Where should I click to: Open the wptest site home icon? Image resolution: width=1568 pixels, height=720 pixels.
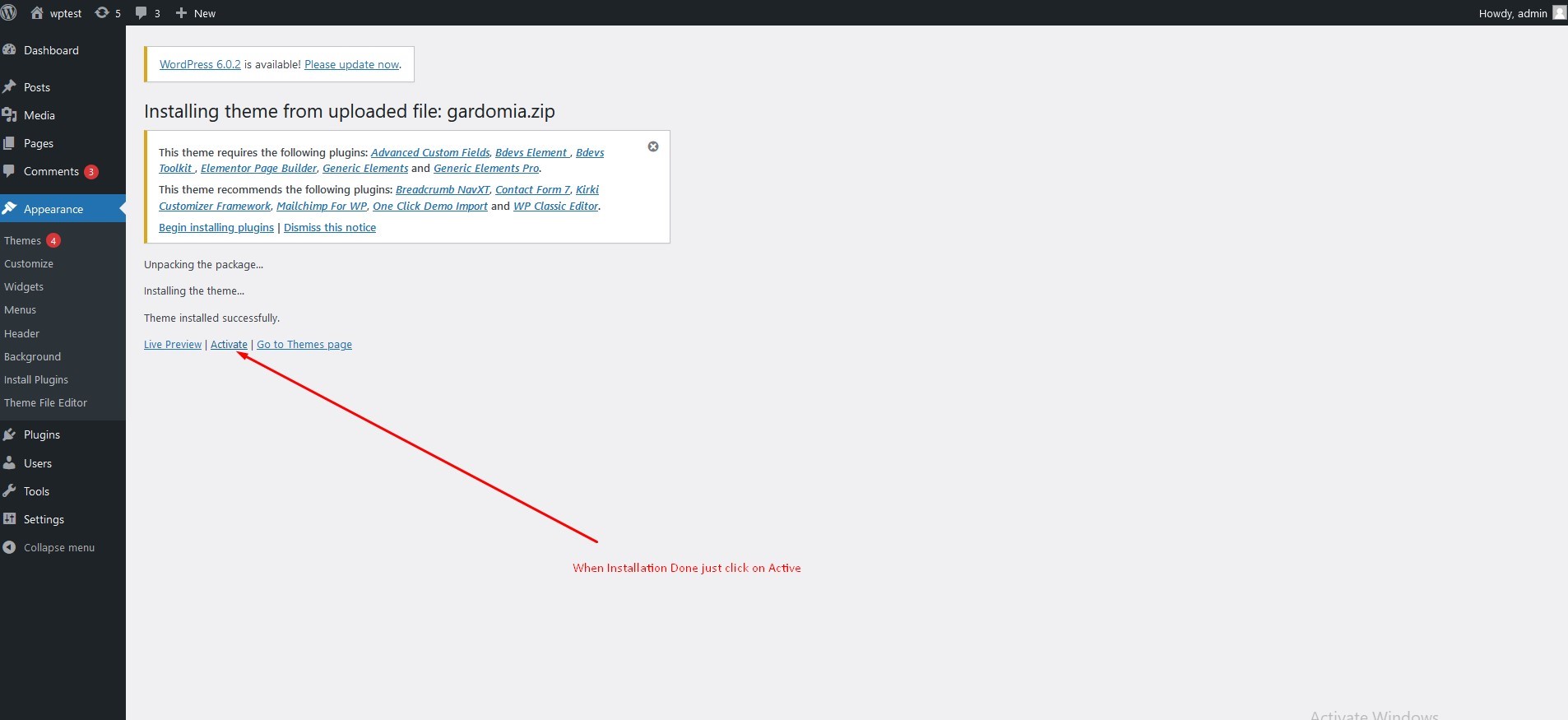coord(37,12)
